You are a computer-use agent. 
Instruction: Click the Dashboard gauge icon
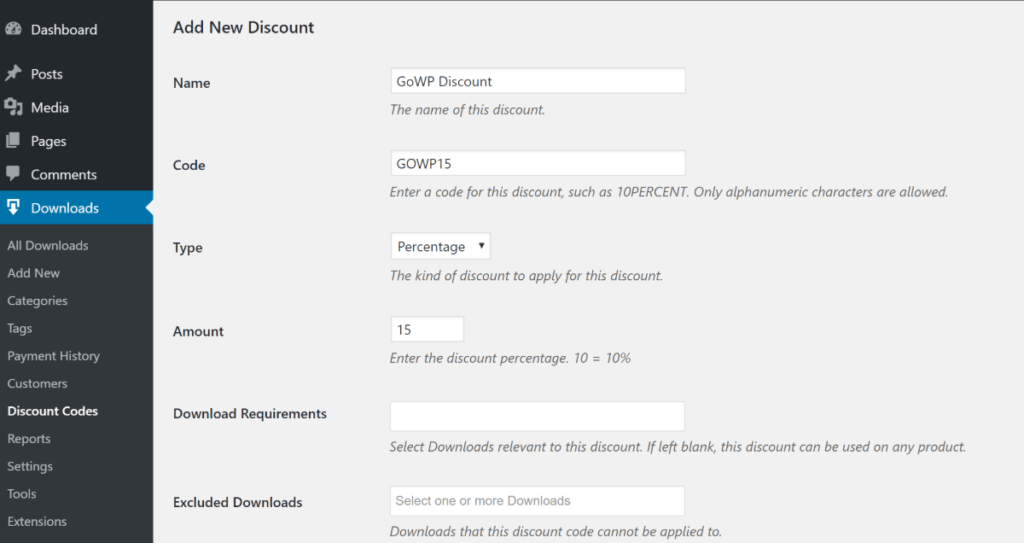(x=13, y=29)
